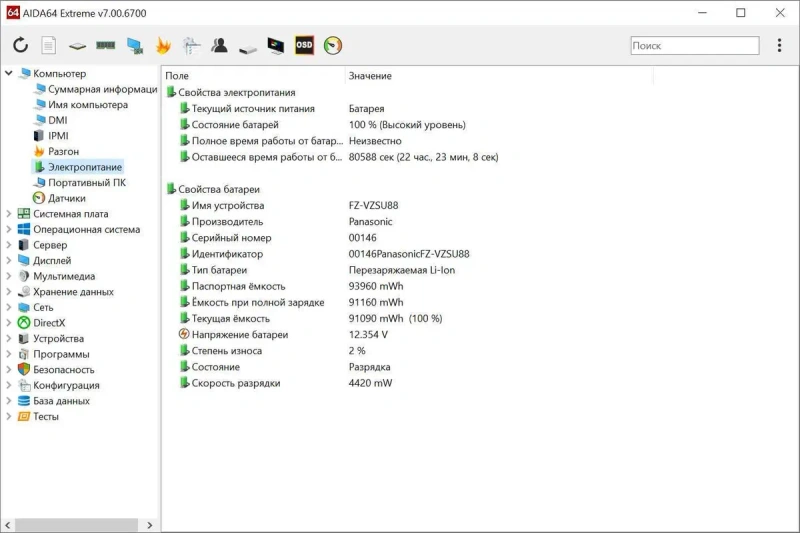Screen dimensions: 800x533
Task: Expand the Тесты tree node
Action: [x=9, y=416]
